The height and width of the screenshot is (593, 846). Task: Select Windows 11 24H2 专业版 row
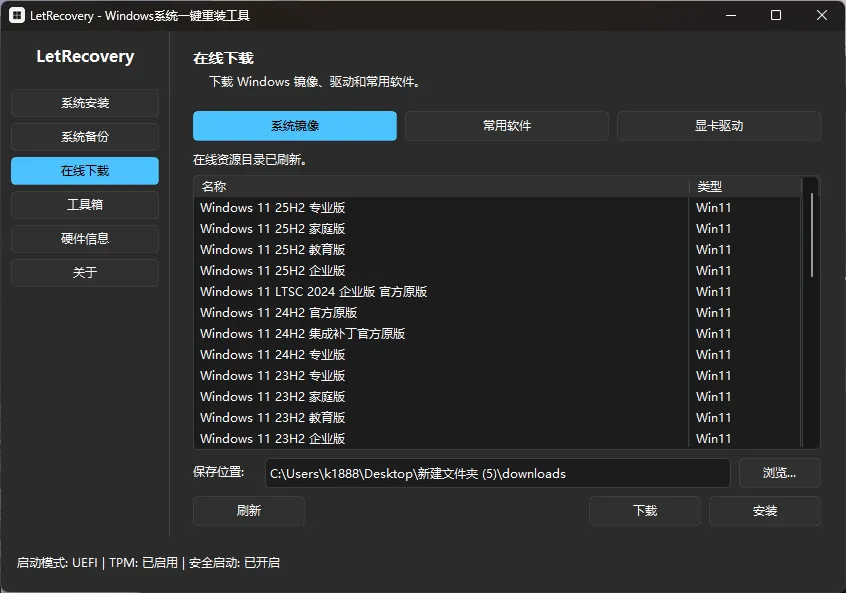click(x=497, y=355)
